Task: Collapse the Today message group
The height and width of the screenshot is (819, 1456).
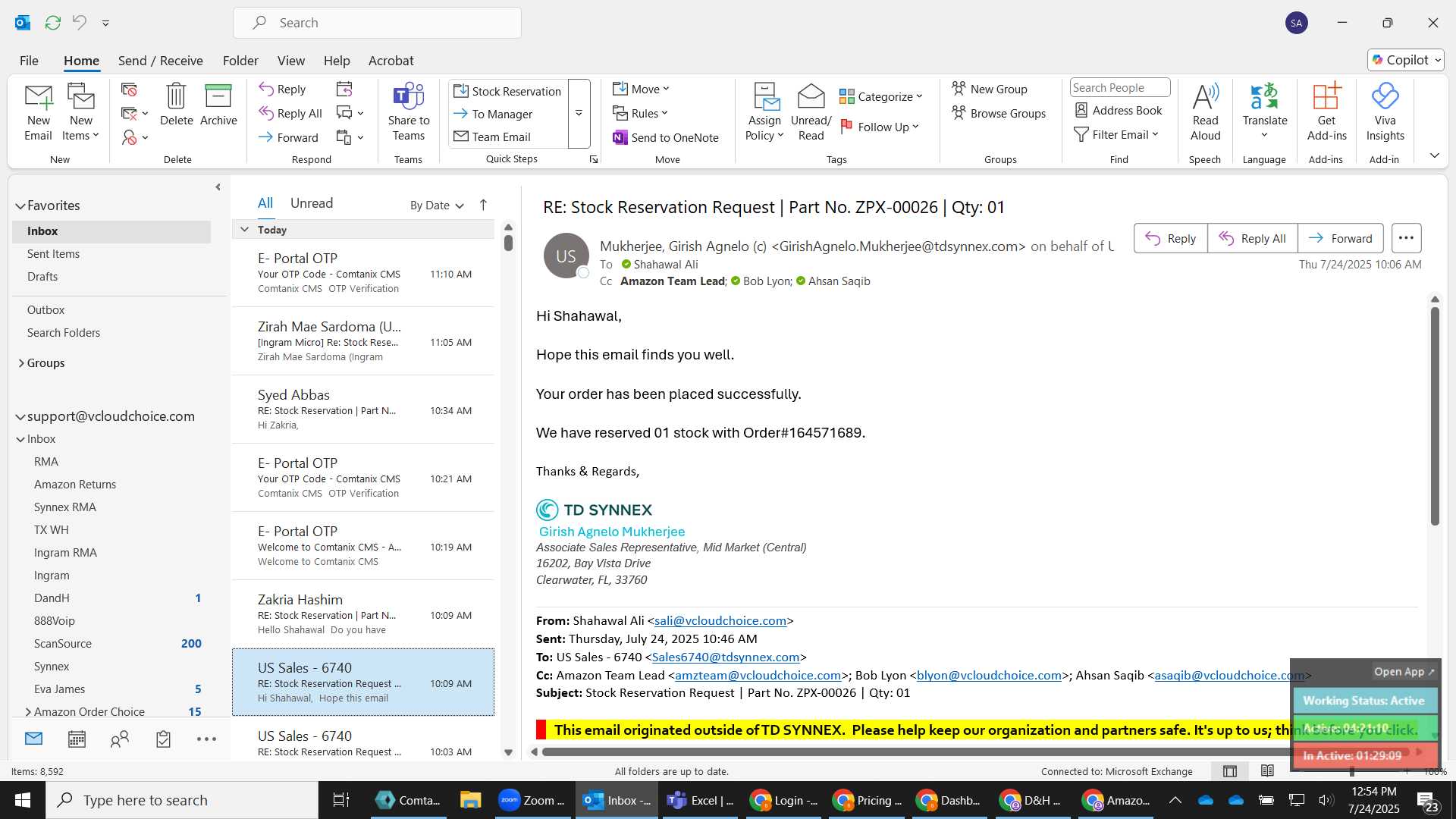Action: (244, 230)
